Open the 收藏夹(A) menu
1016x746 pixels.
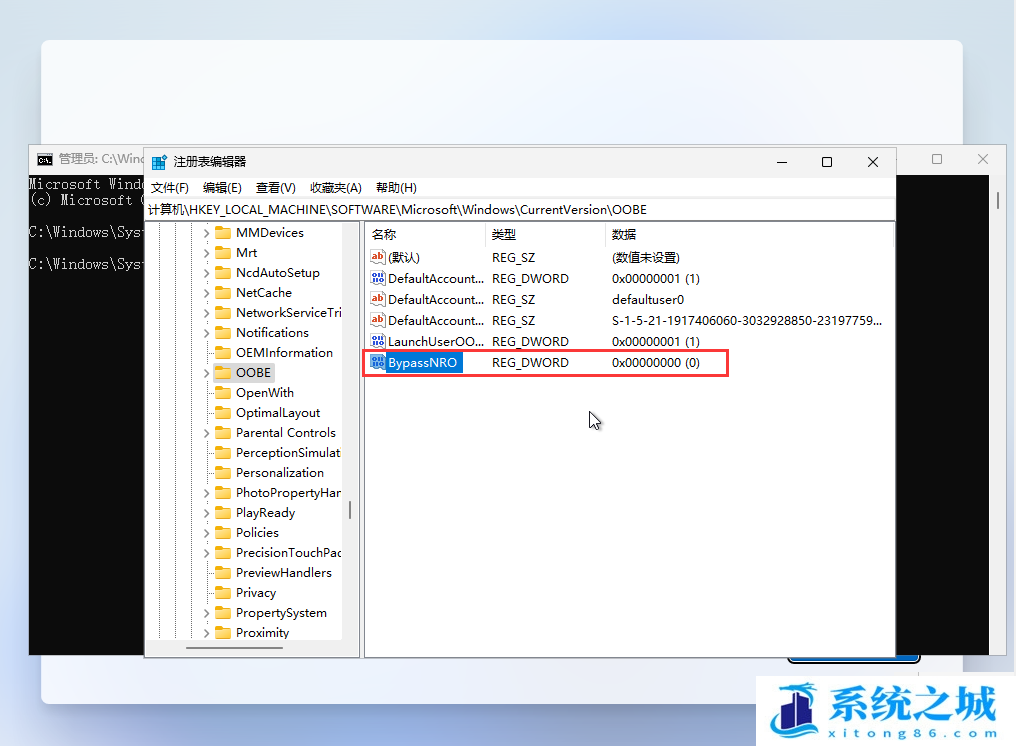(x=336, y=188)
